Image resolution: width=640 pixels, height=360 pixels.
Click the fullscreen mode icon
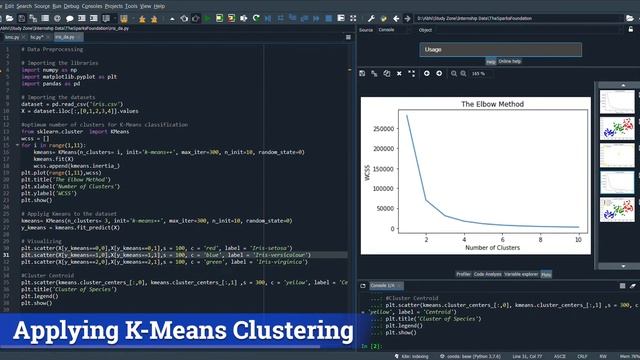353,18
